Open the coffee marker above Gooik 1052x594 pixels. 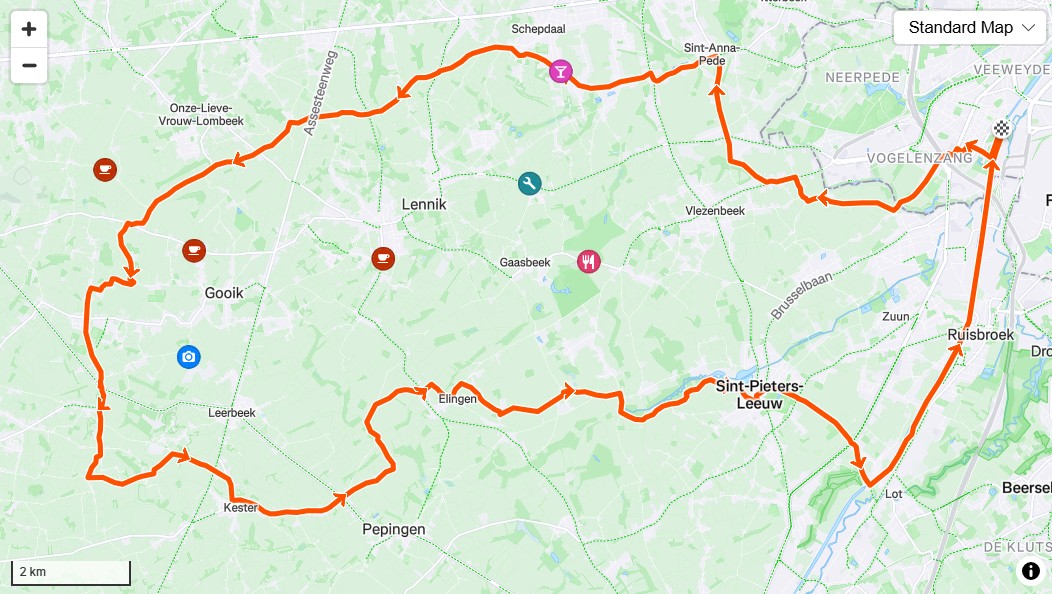(x=194, y=250)
